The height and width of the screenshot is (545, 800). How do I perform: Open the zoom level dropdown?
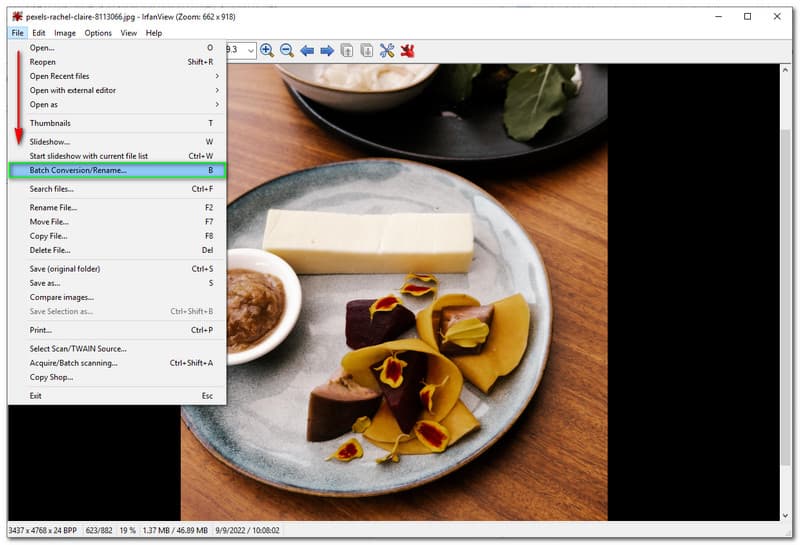pos(250,50)
